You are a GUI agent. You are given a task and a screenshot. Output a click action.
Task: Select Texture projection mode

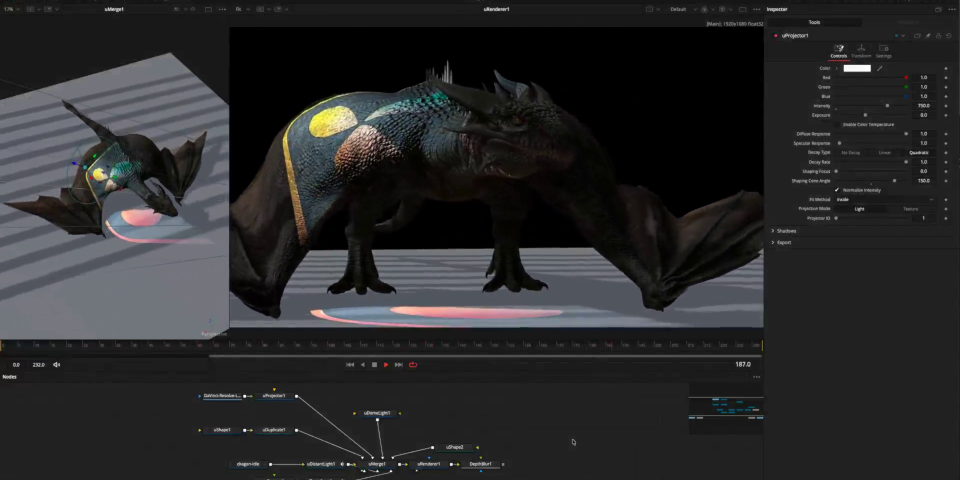click(911, 209)
